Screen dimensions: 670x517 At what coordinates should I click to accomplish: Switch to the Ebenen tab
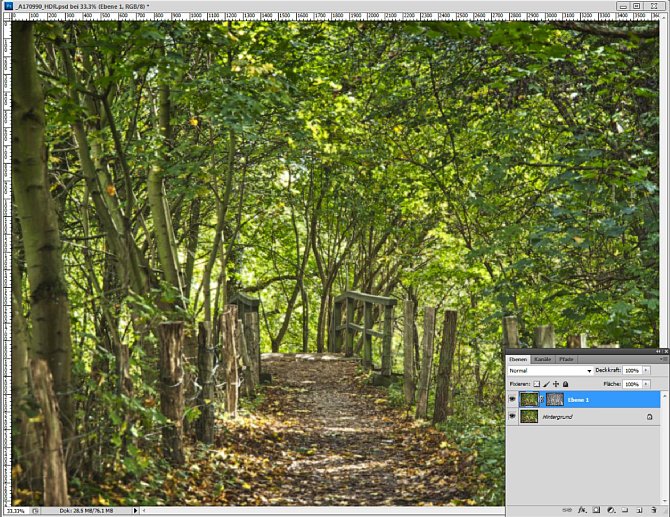(x=518, y=359)
